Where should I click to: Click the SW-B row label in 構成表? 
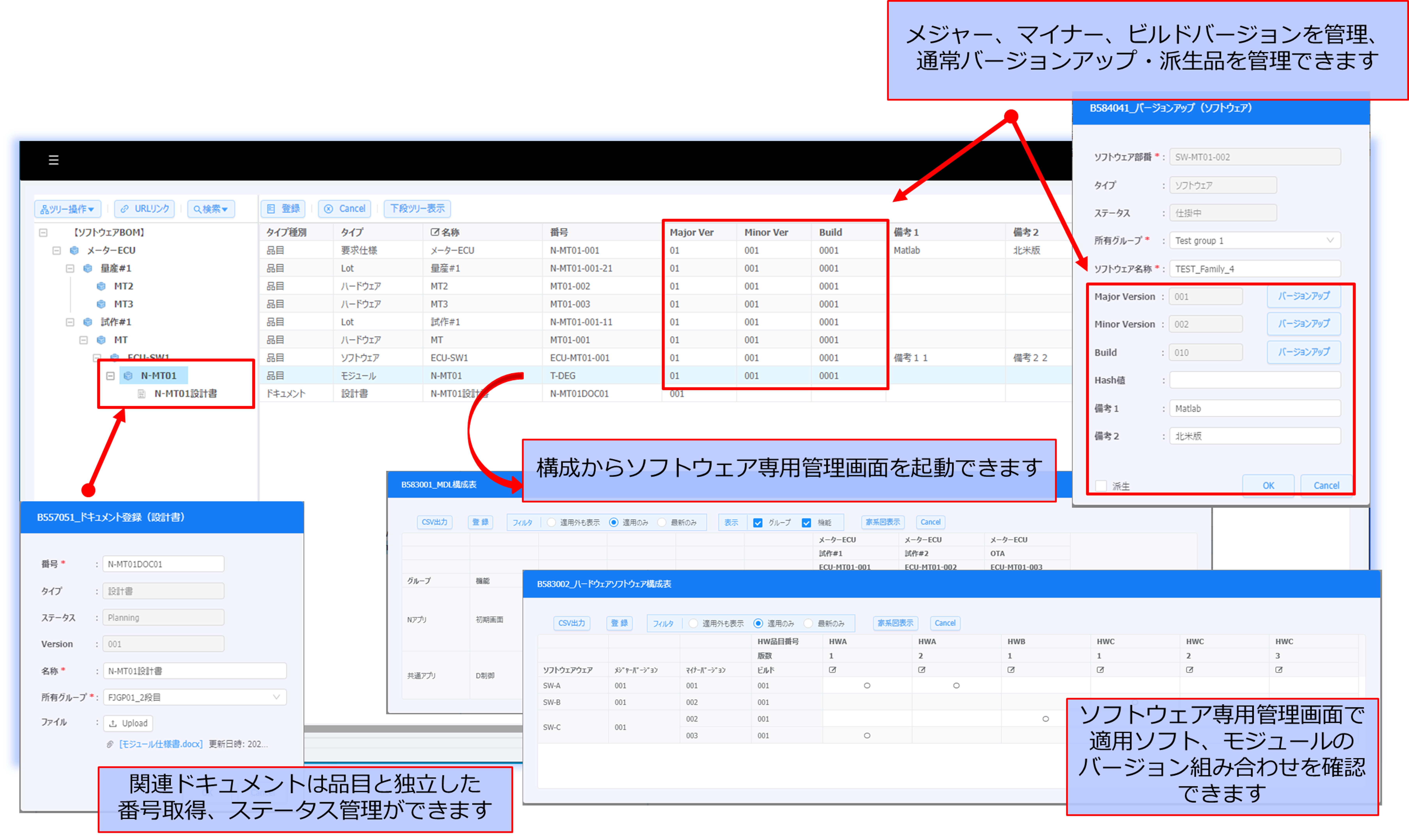[552, 703]
